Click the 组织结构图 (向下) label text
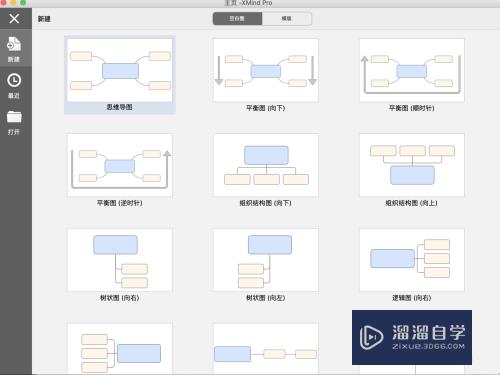 [266, 203]
